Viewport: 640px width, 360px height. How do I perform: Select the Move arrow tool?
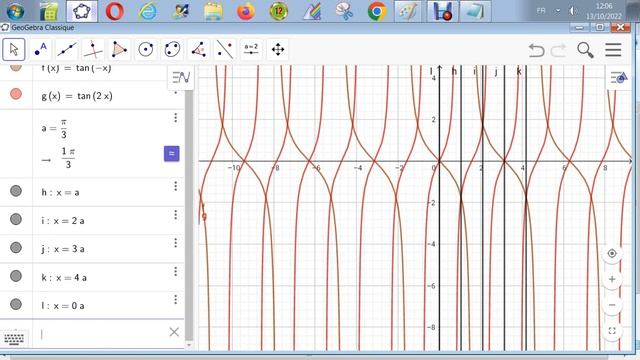click(14, 50)
